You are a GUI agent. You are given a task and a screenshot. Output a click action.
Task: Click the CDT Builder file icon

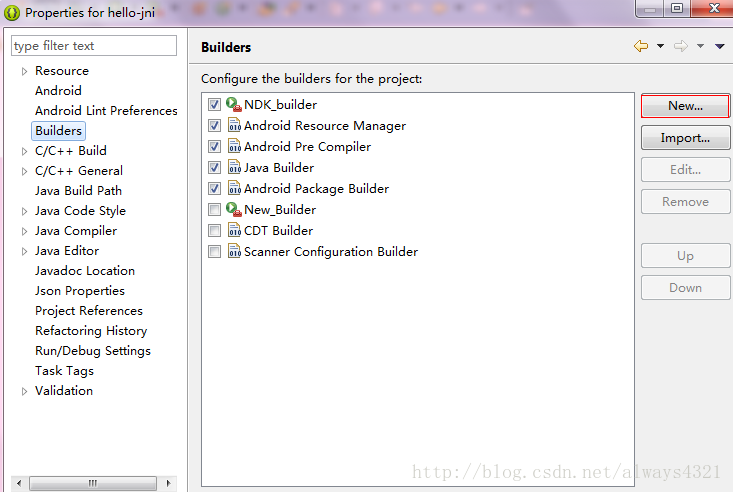[x=234, y=231]
